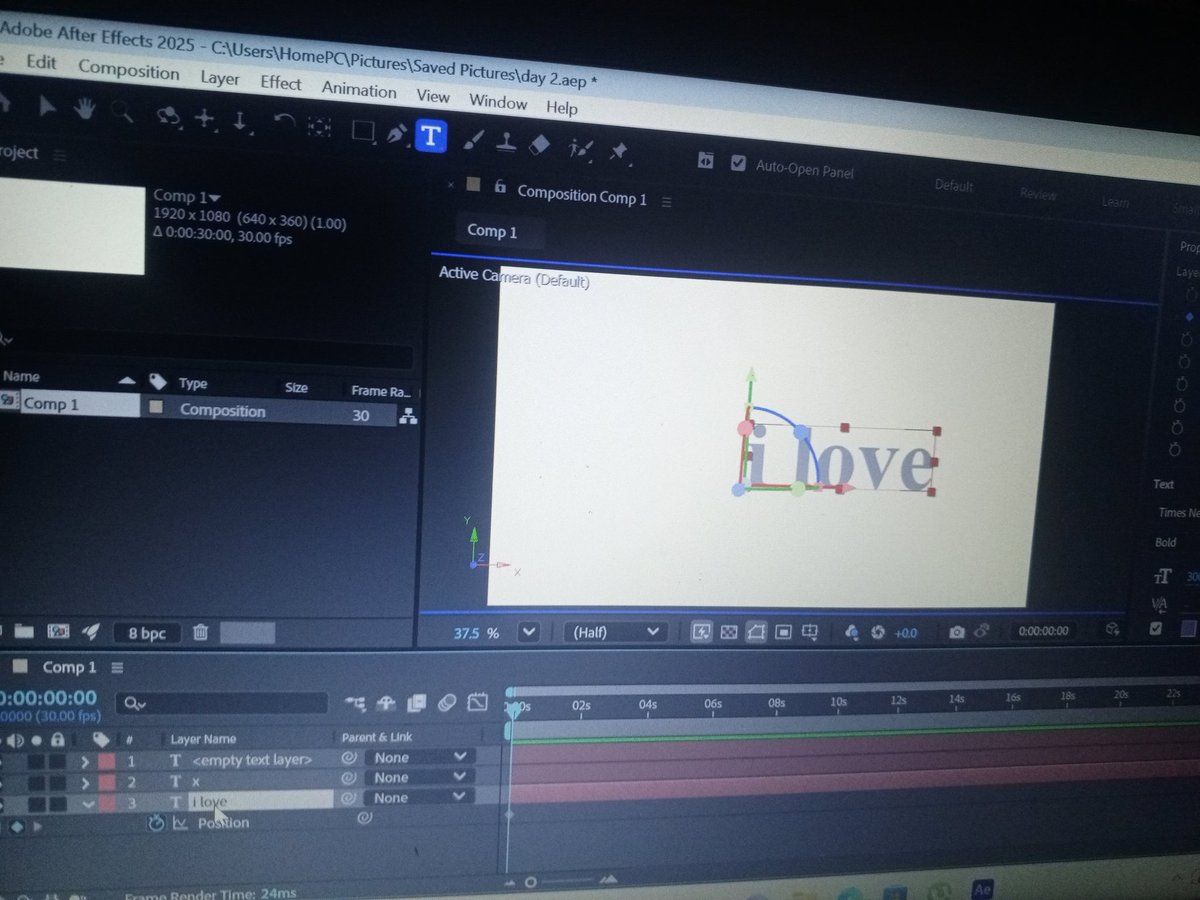
Task: Select the Roto Brush tool
Action: (579, 148)
